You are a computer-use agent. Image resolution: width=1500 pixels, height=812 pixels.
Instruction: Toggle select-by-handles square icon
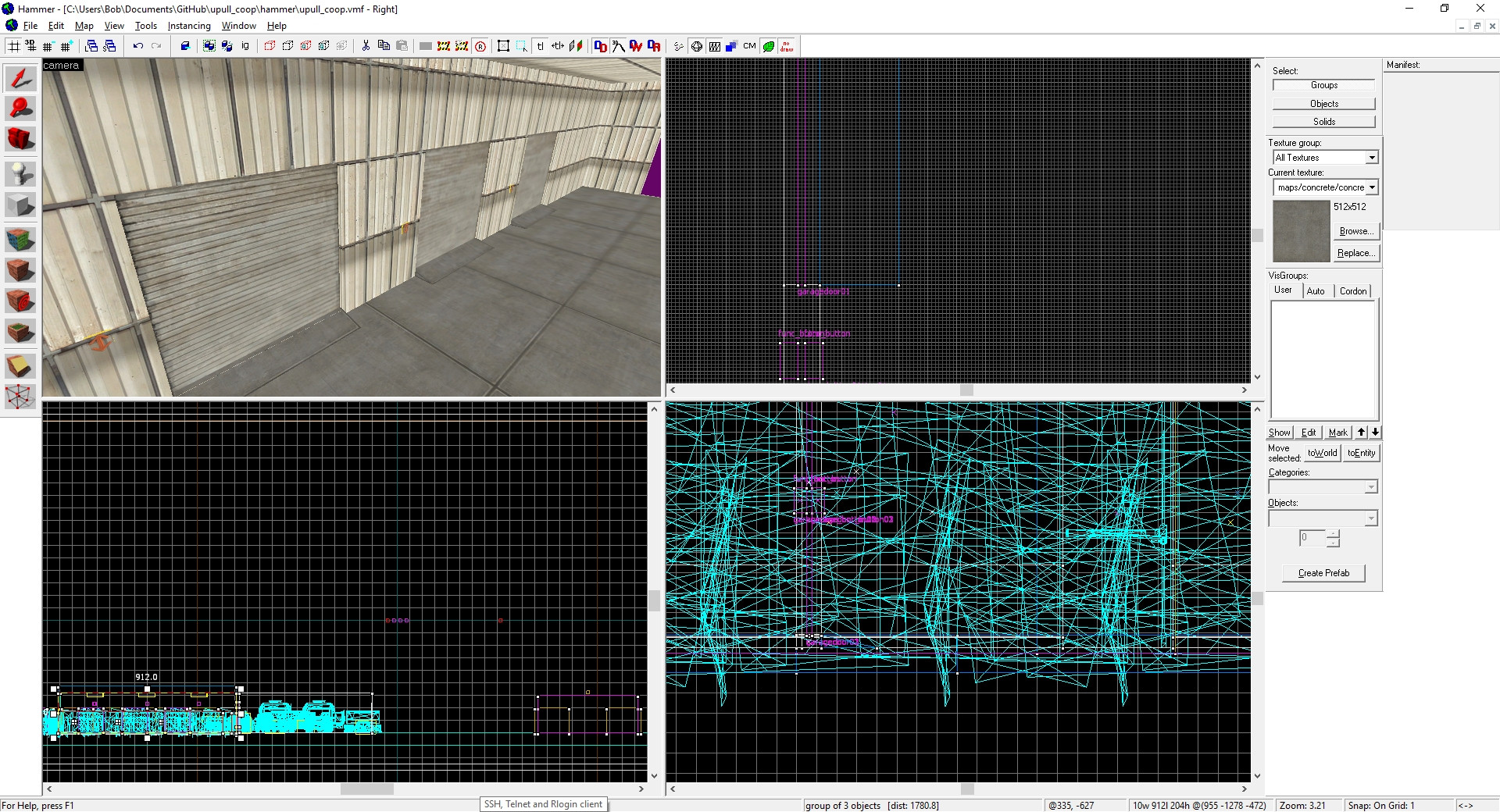(504, 46)
